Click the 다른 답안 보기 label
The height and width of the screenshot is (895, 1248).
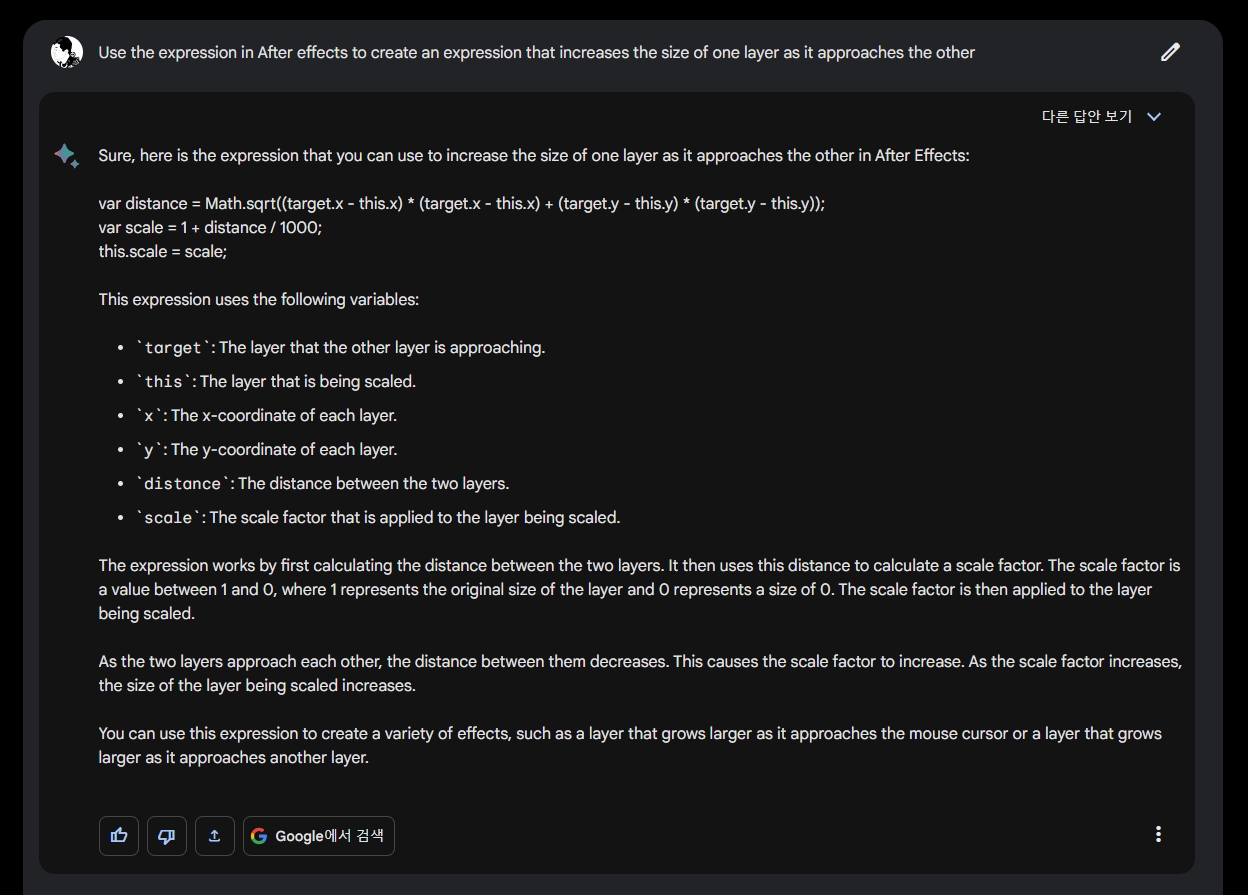tap(1087, 117)
